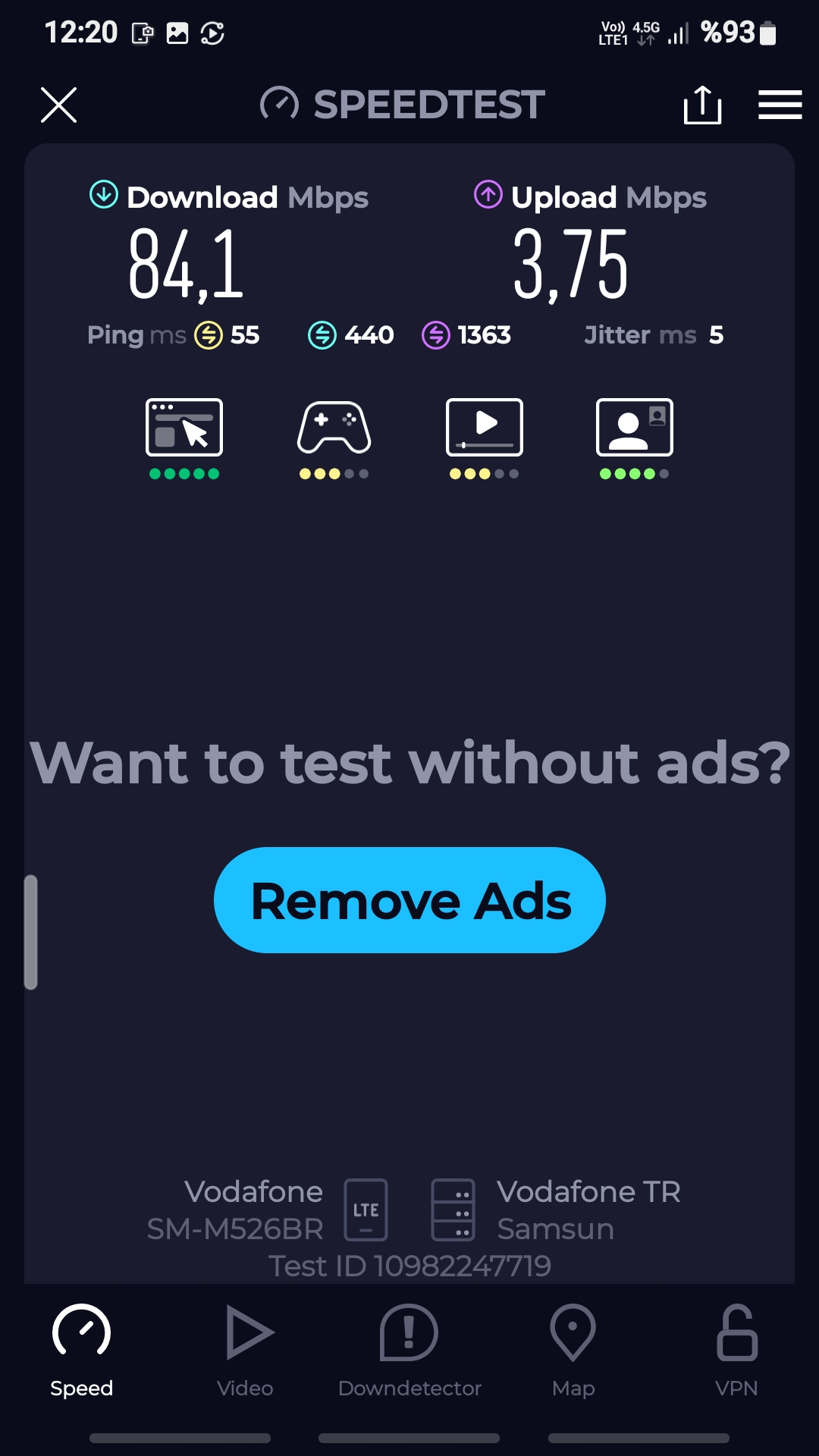Tap the upload arrow icon
The width and height of the screenshot is (819, 1456).
pos(488,195)
